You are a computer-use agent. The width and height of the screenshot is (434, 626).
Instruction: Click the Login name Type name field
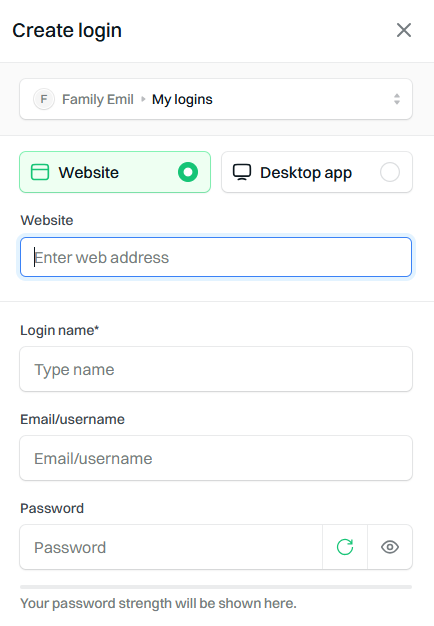[216, 369]
